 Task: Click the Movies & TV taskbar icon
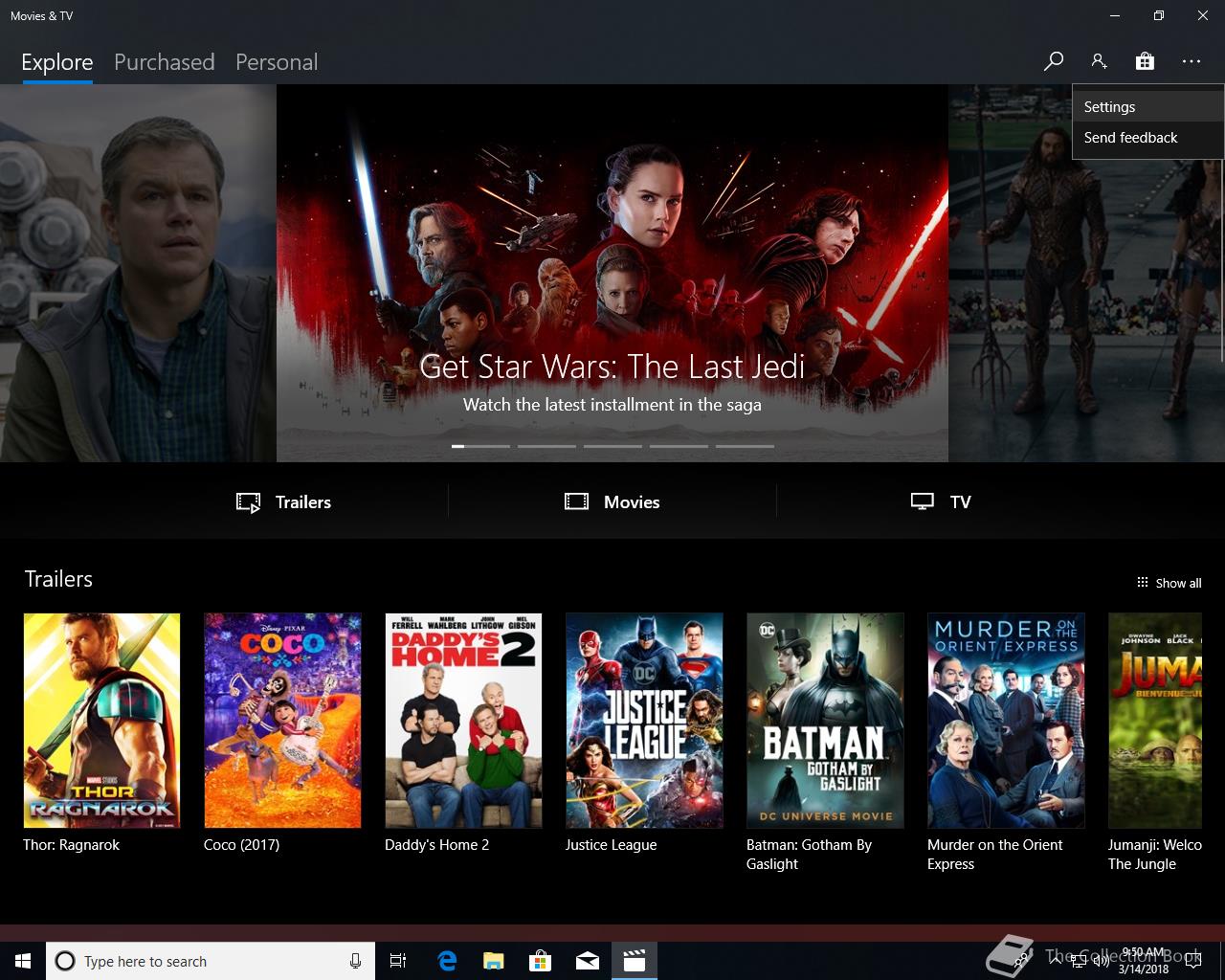coord(634,961)
